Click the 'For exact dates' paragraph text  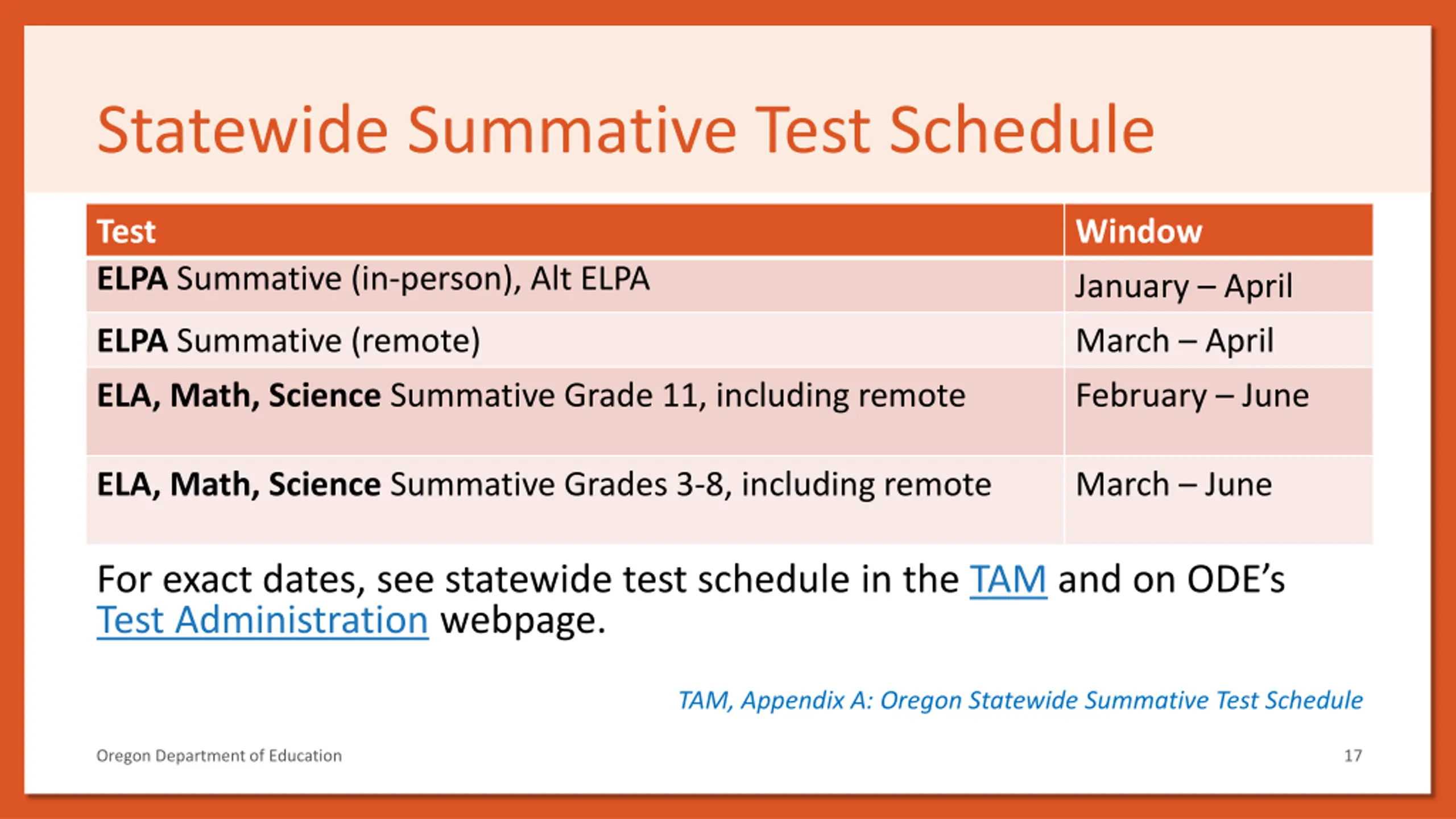690,600
